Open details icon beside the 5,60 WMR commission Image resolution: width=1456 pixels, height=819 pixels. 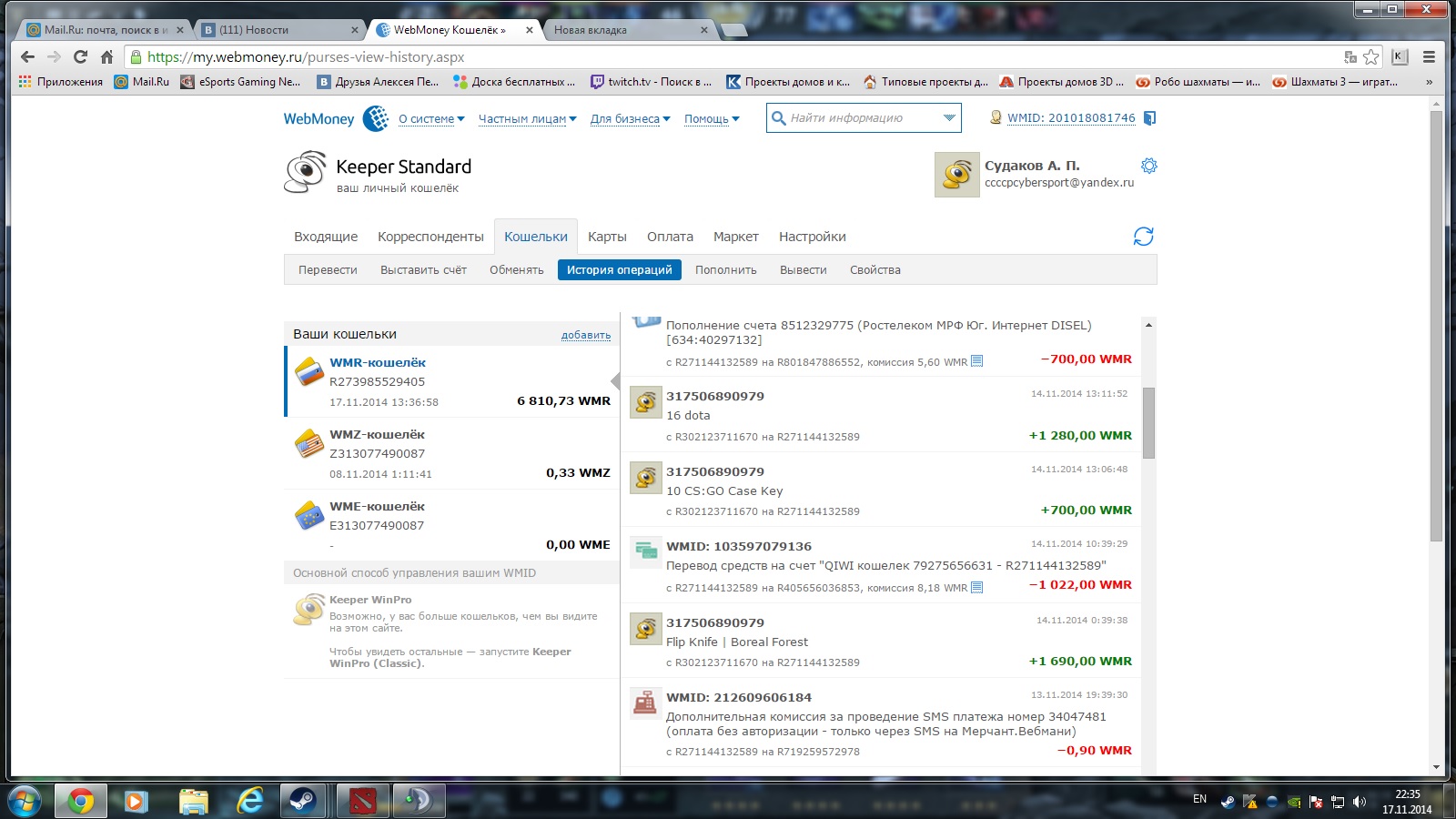pyautogui.click(x=977, y=361)
